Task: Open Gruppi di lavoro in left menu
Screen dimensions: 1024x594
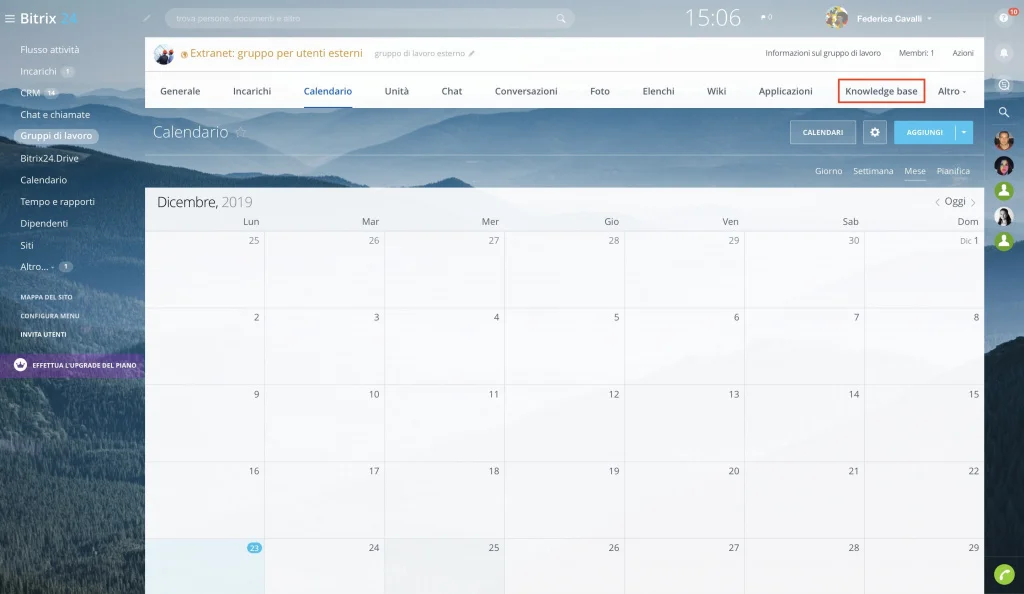Action: 56,136
